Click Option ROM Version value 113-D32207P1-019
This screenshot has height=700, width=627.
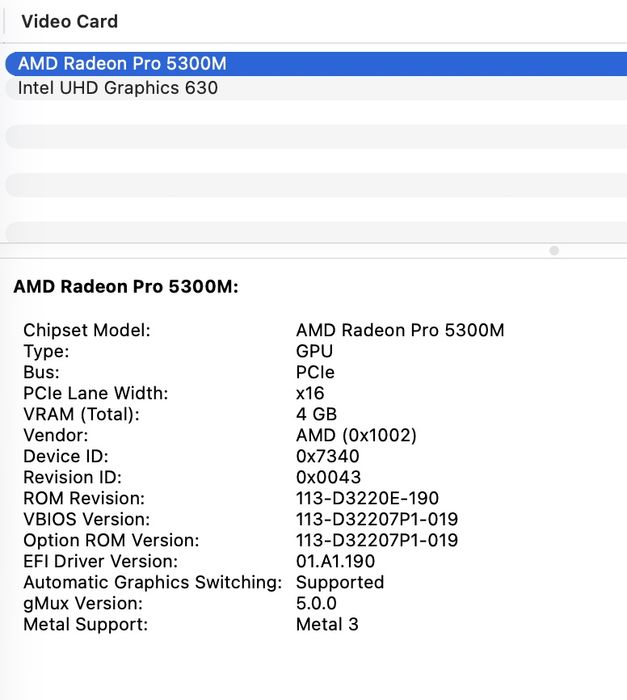point(377,540)
